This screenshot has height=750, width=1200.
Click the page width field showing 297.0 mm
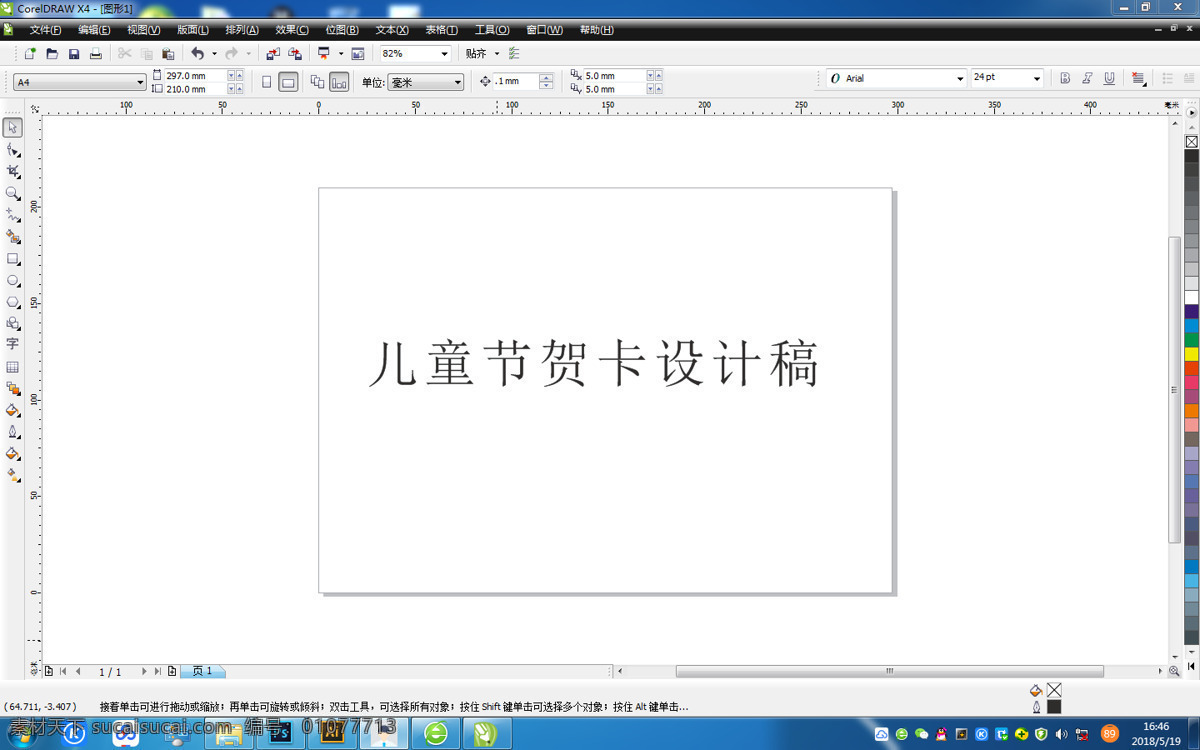click(195, 76)
